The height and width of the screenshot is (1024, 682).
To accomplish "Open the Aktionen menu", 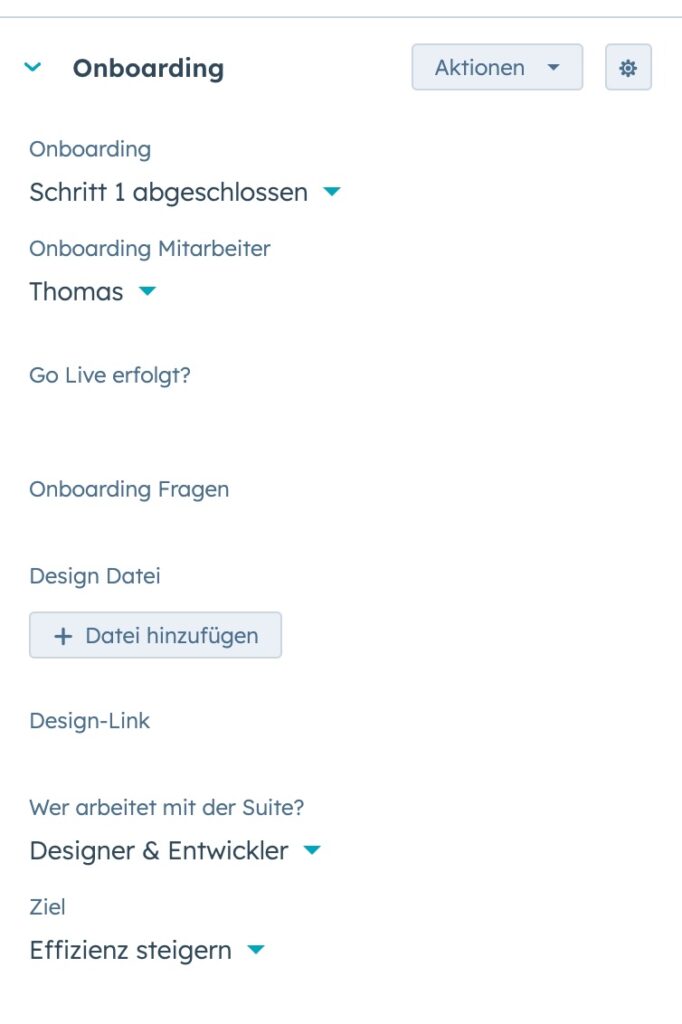I will 496,68.
